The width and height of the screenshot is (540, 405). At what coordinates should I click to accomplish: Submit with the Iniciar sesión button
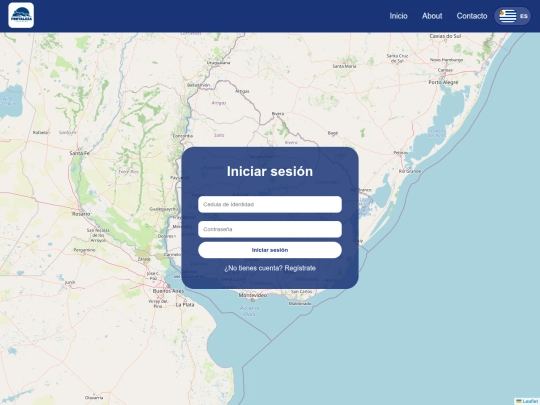(x=270, y=250)
